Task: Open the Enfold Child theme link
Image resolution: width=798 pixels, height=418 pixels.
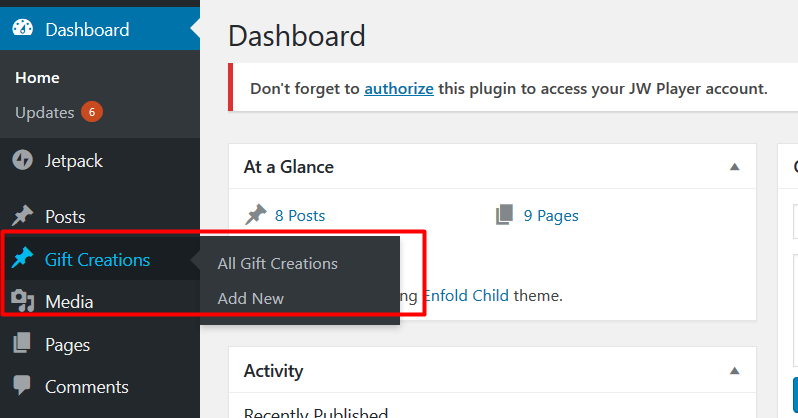Action: tap(466, 295)
